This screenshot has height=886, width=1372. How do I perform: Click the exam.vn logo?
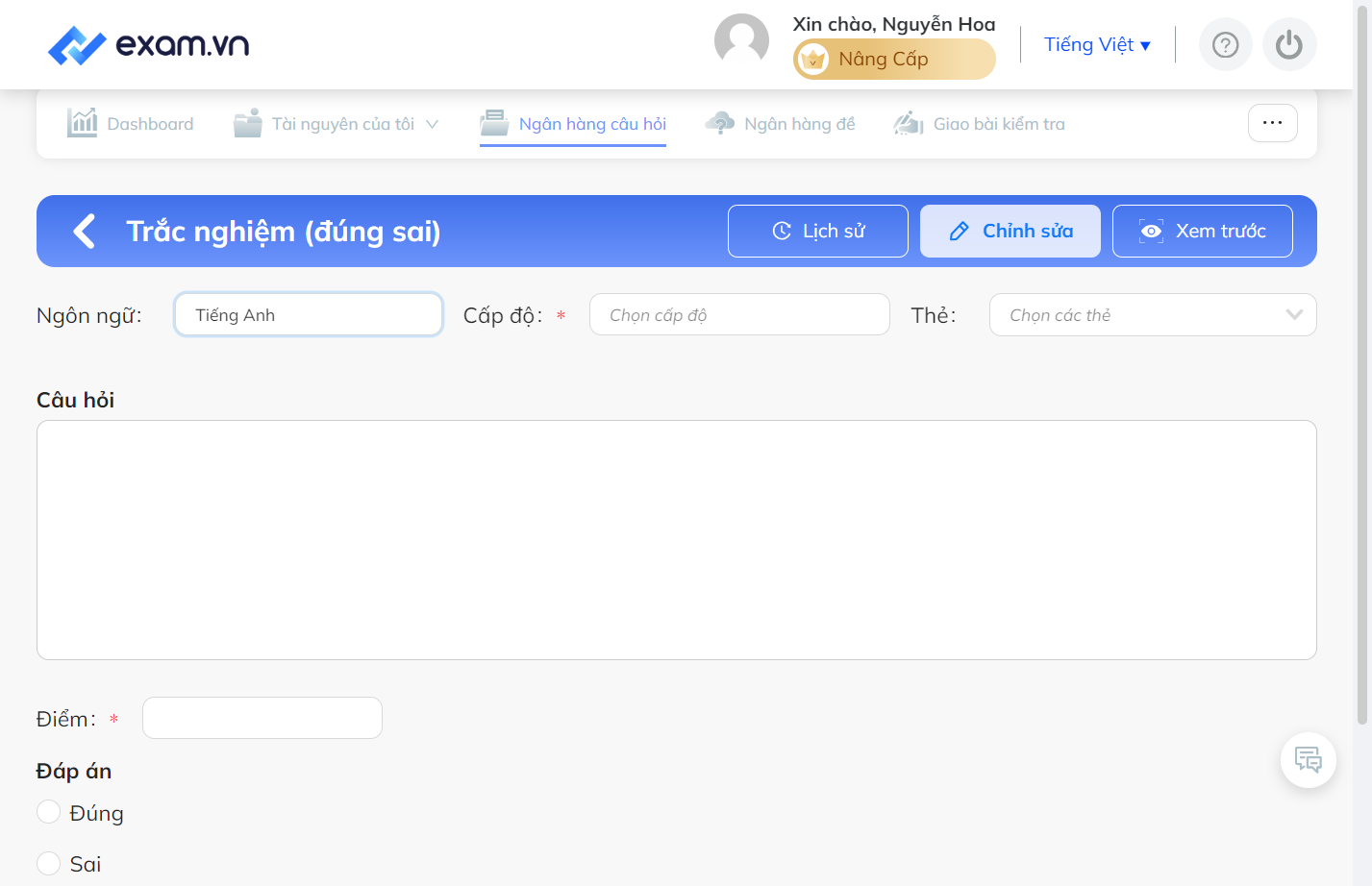(148, 45)
